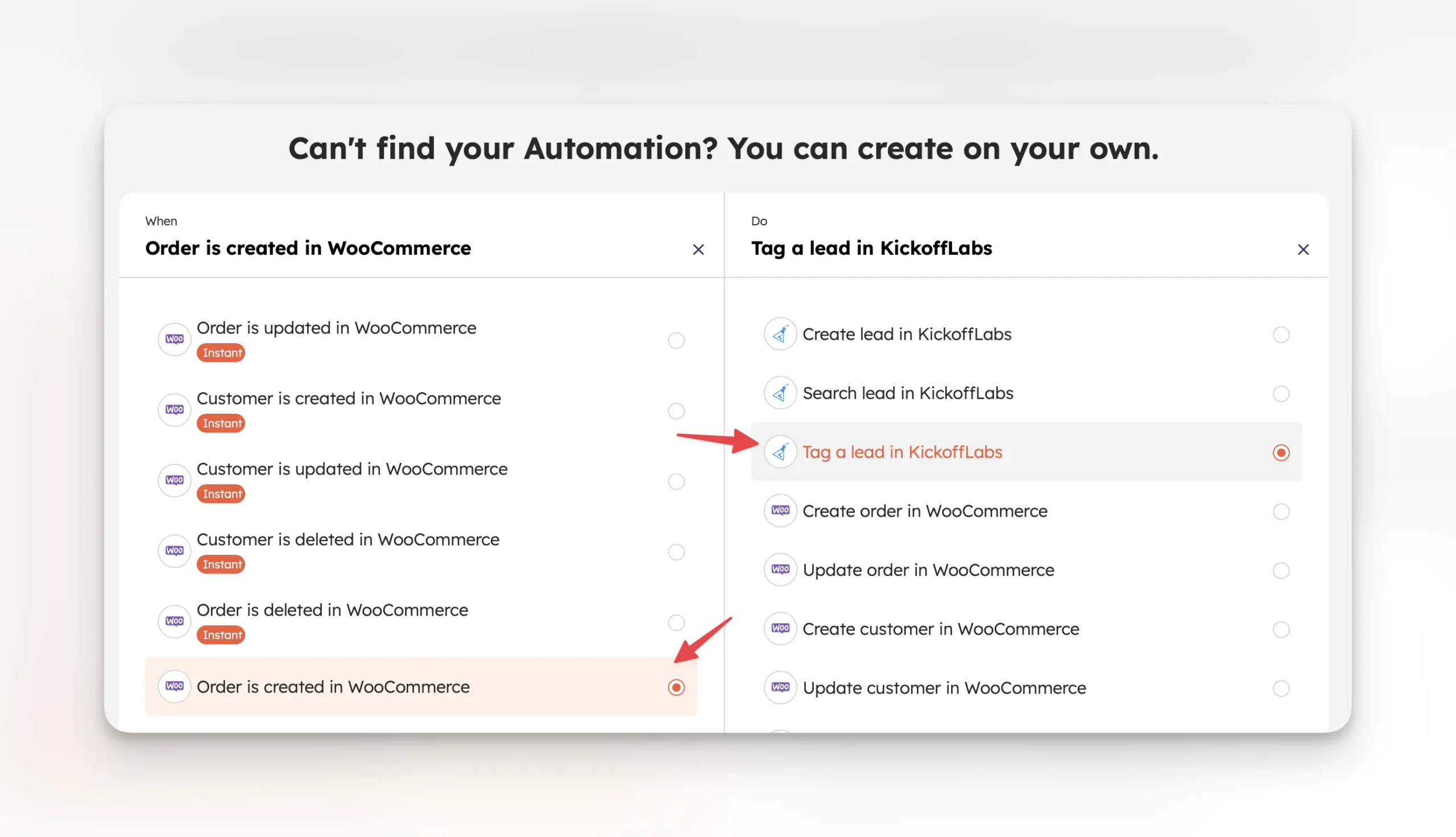Click WooCommerce icon beside Create customer
The height and width of the screenshot is (837, 1456).
780,629
